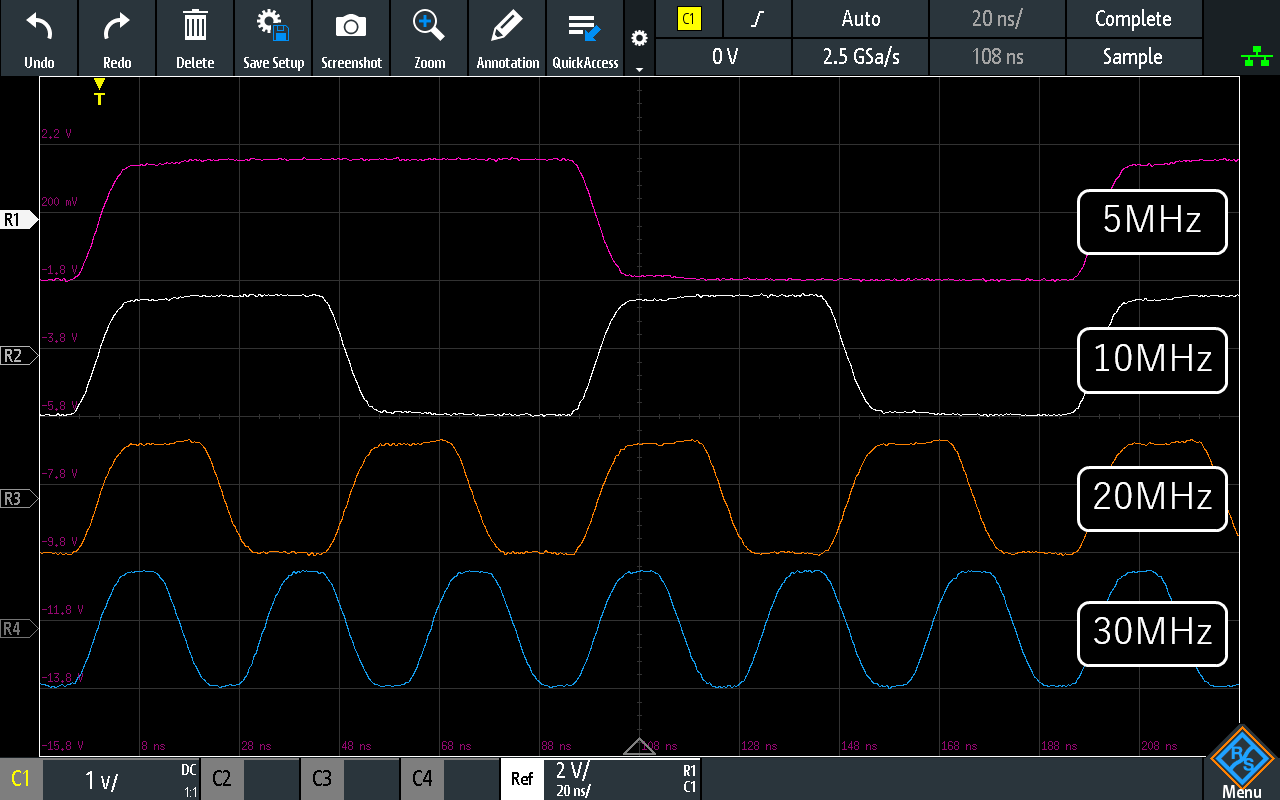The width and height of the screenshot is (1280, 800).
Task: Select the R2 reference waveform marker
Action: tap(18, 355)
